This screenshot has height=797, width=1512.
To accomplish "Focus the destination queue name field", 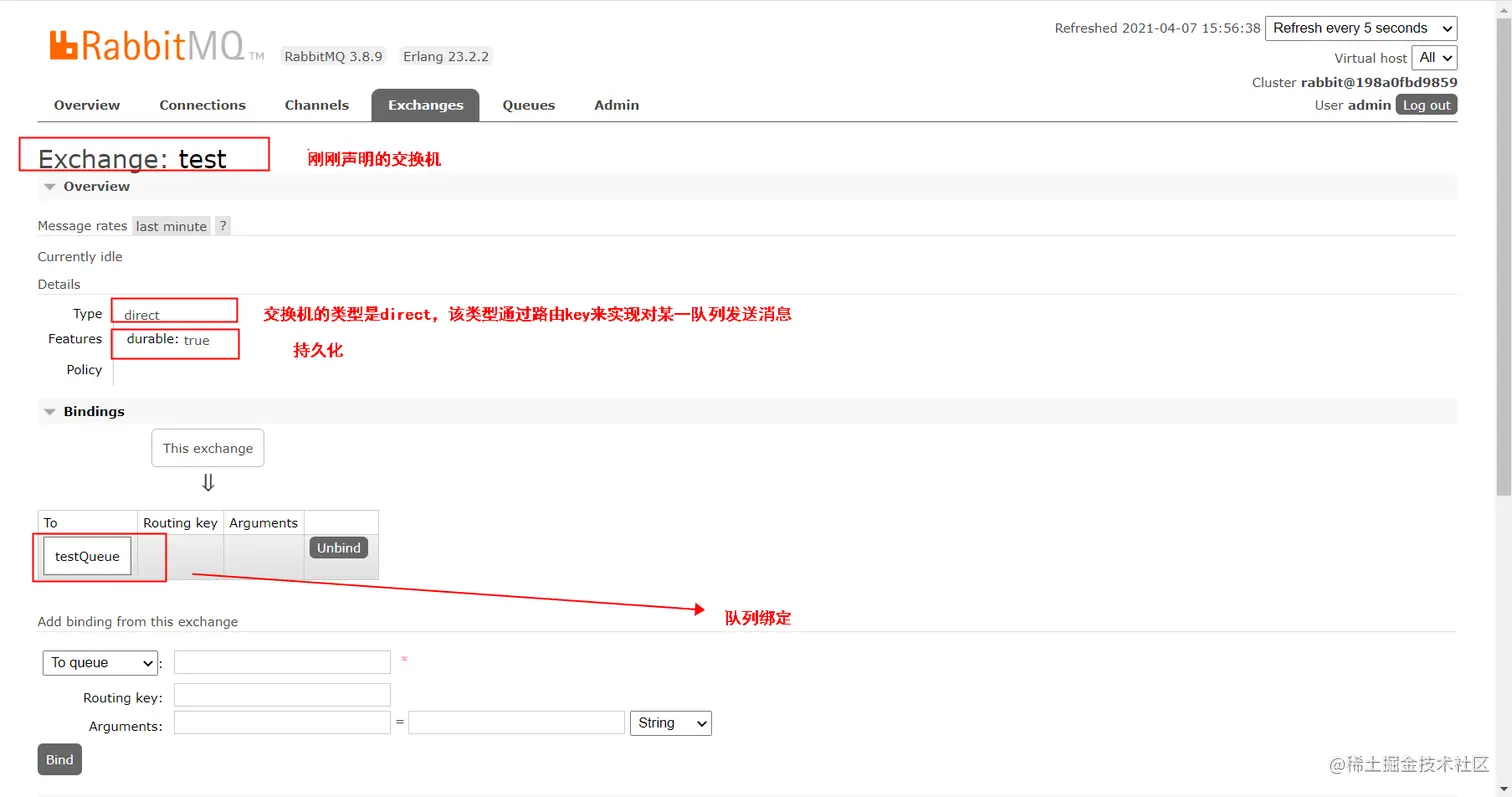I will (282, 662).
